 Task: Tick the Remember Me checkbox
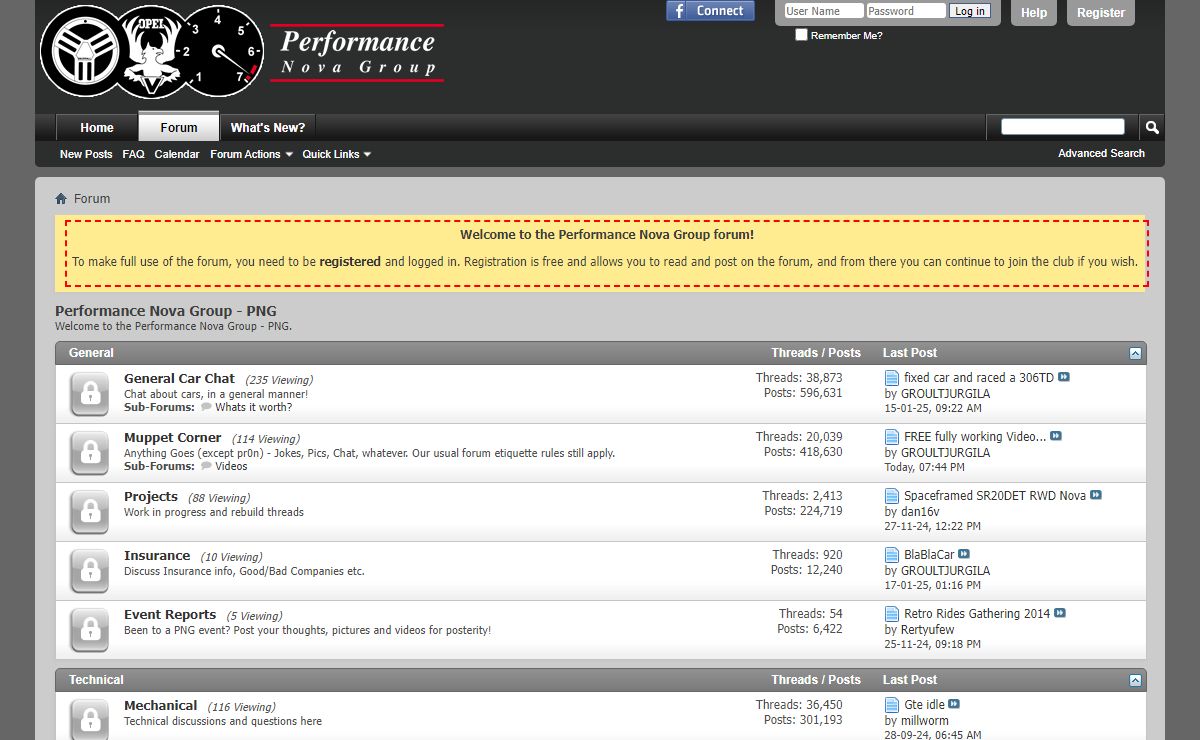[801, 35]
